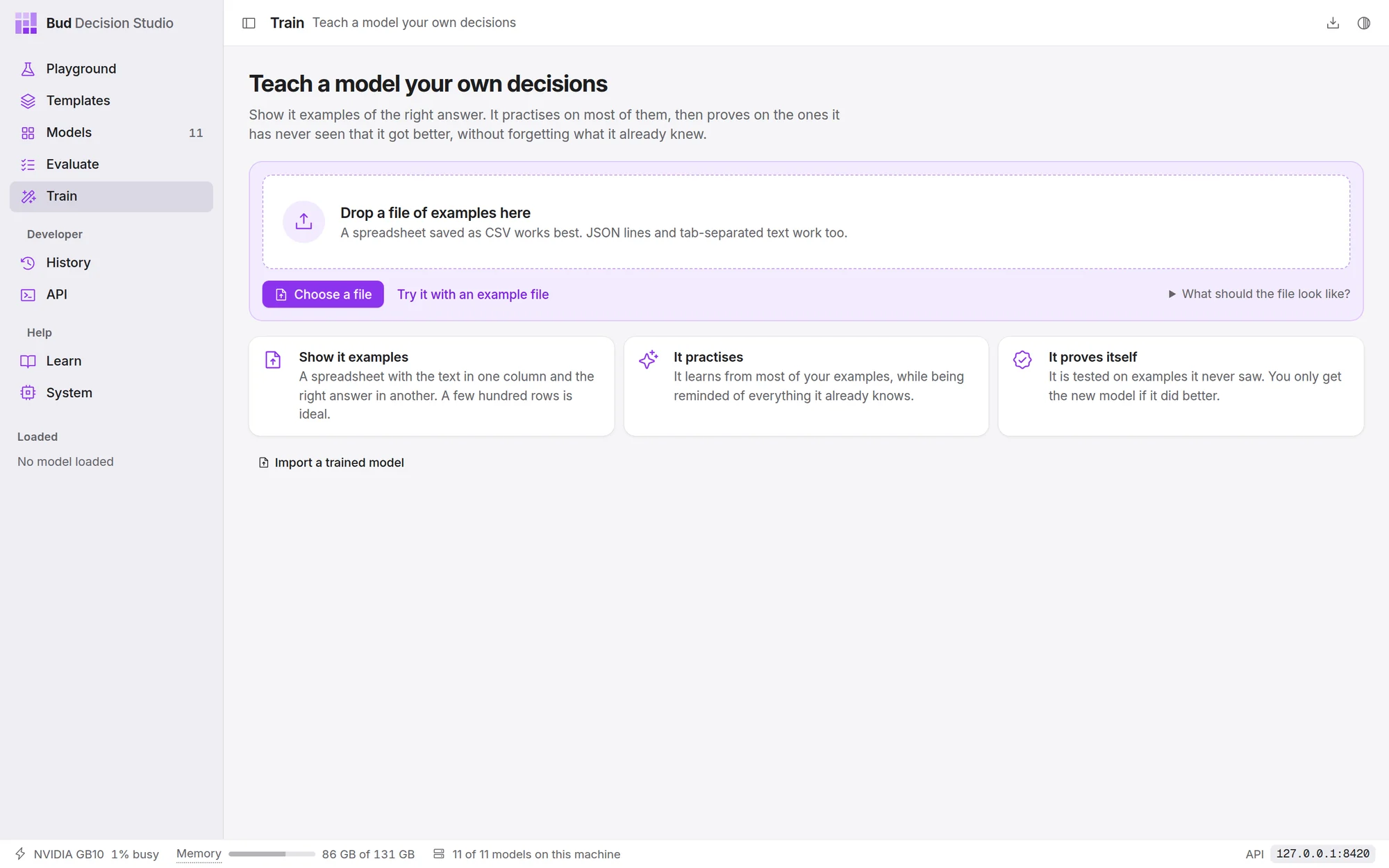Viewport: 1389px width, 868px height.
Task: Click the download icon in the header
Action: [x=1333, y=23]
